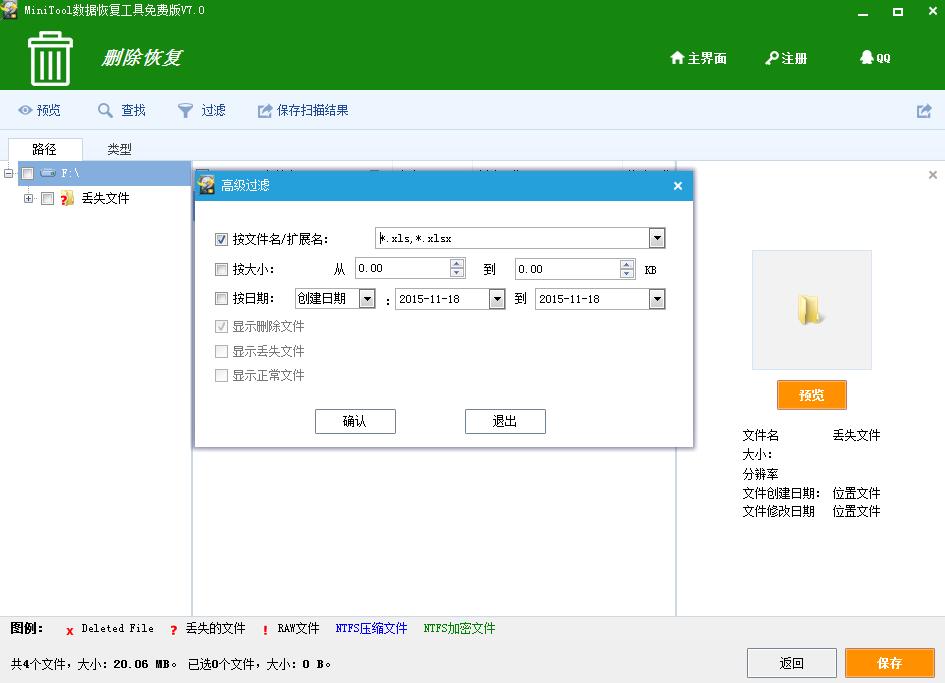Switch to the 路径 tab
The height and width of the screenshot is (683, 945).
(45, 149)
